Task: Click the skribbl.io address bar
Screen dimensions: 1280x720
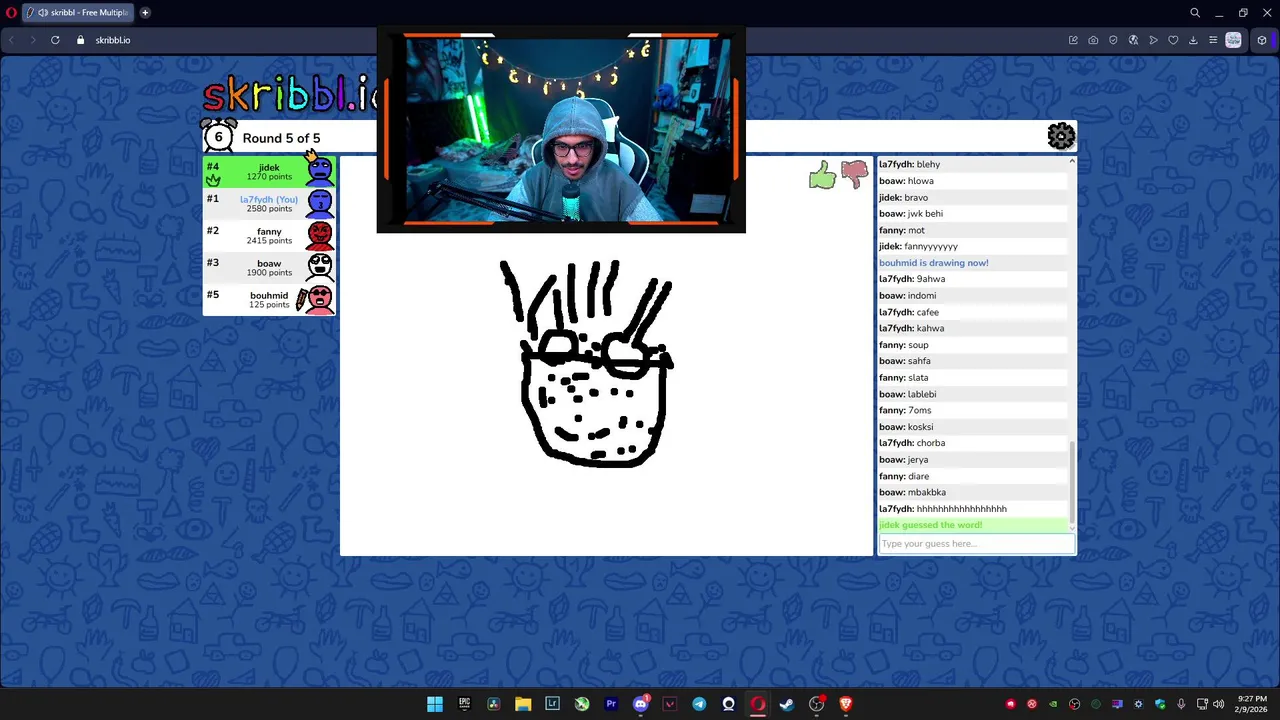Action: [x=113, y=40]
